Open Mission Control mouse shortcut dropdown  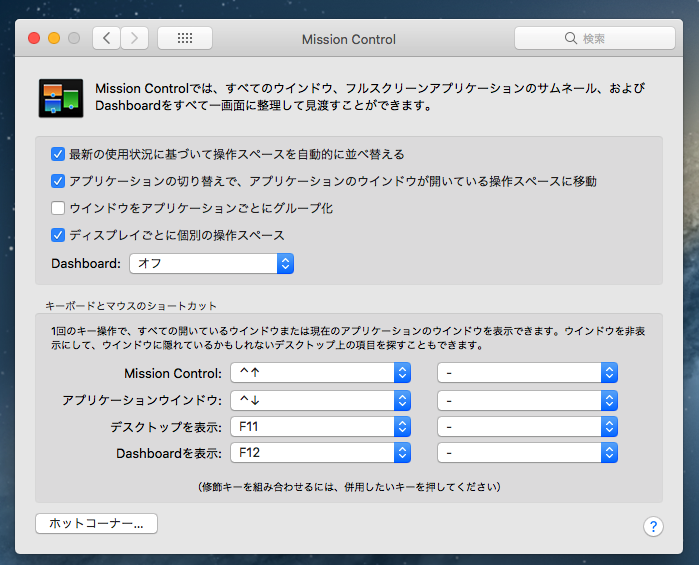point(527,373)
